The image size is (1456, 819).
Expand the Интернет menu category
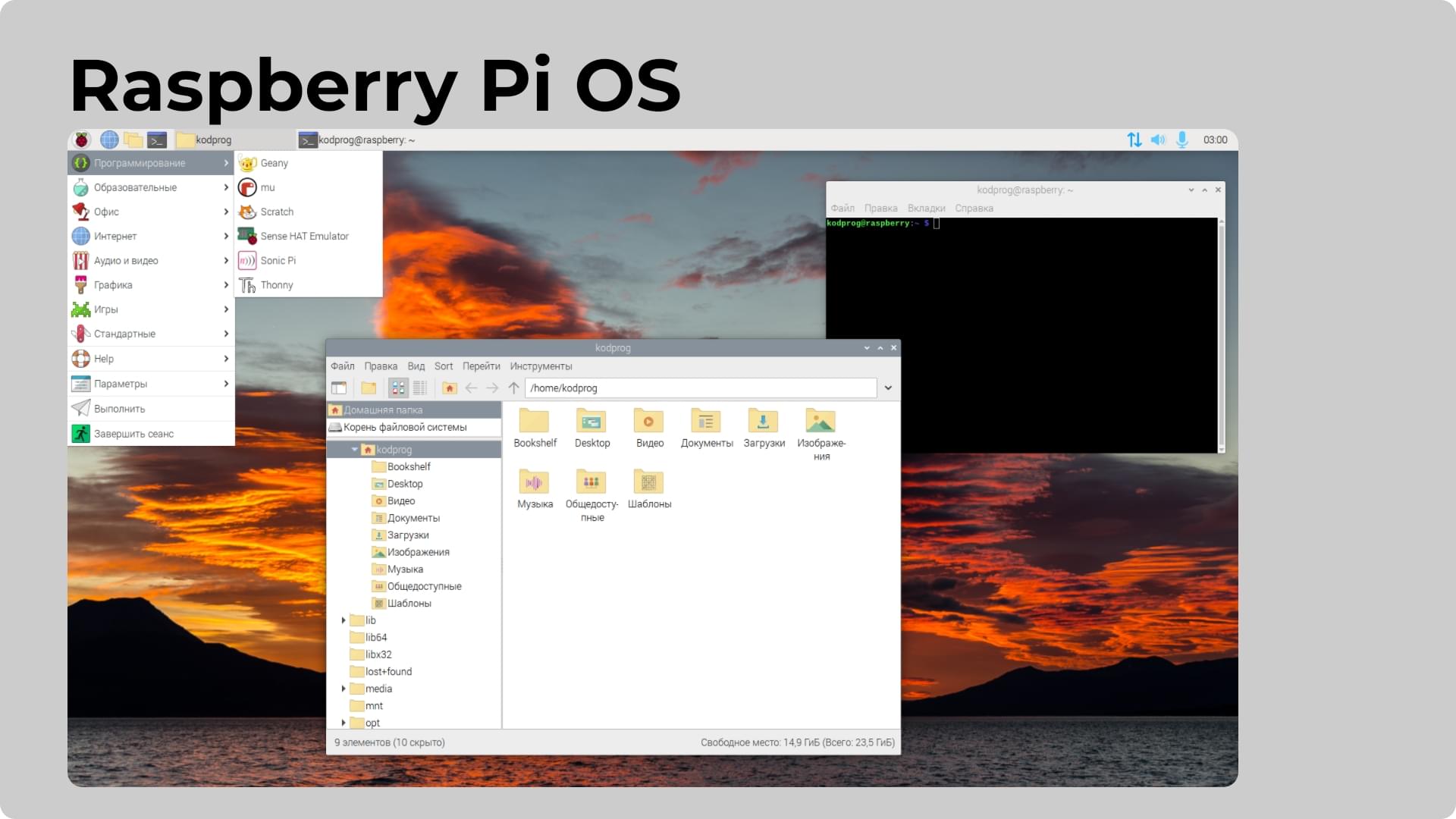pos(151,236)
